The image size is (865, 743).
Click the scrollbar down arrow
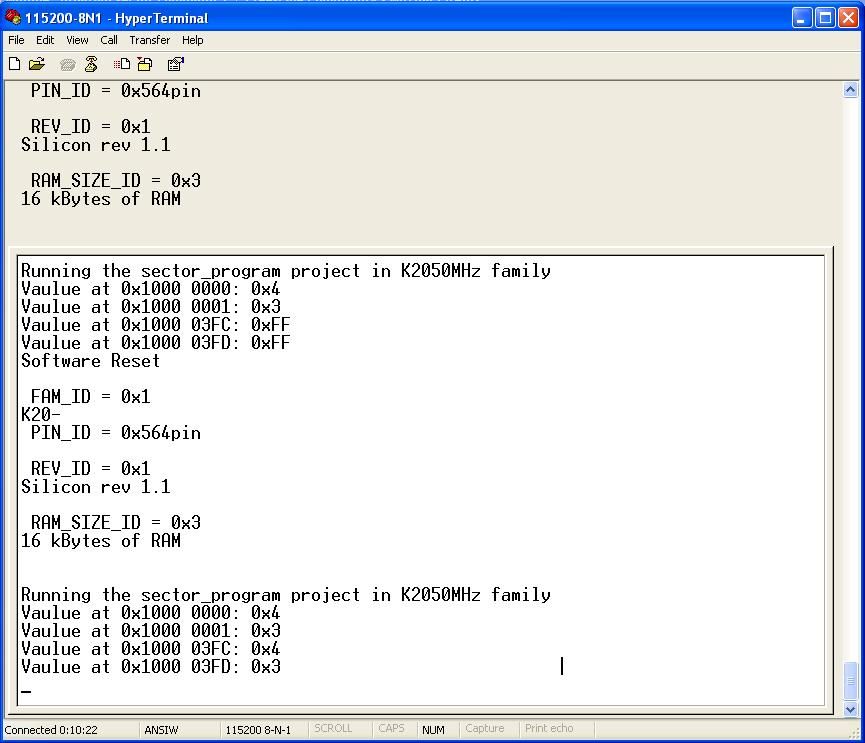850,709
